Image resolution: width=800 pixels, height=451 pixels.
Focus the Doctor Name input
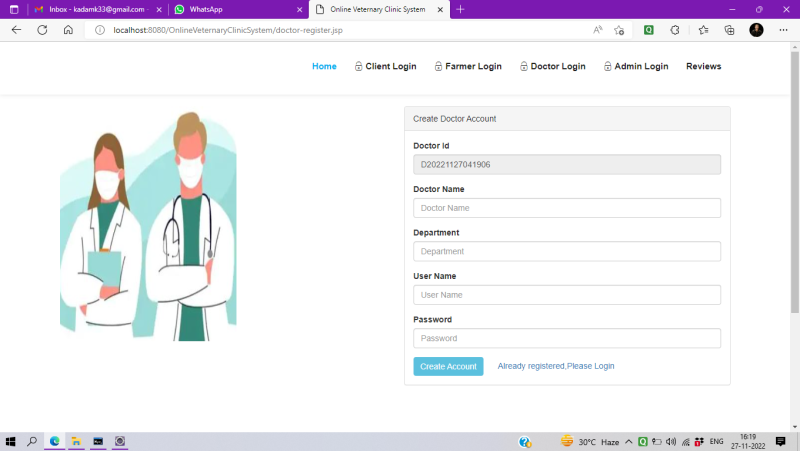click(x=567, y=208)
